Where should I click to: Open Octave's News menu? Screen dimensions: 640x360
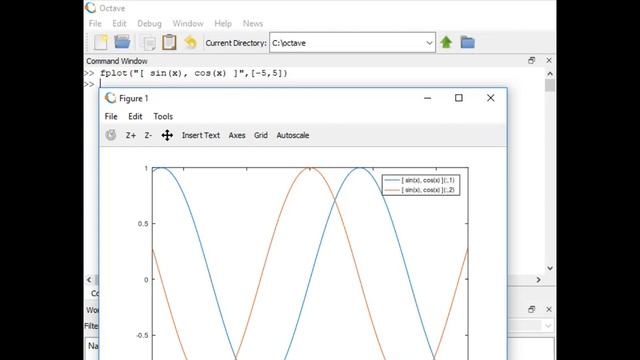click(x=253, y=24)
